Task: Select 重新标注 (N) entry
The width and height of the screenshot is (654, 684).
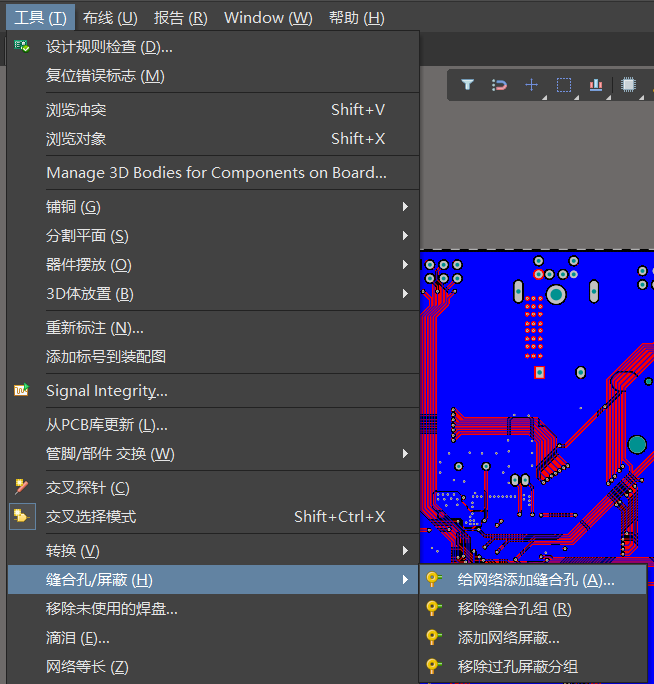Action: point(213,328)
